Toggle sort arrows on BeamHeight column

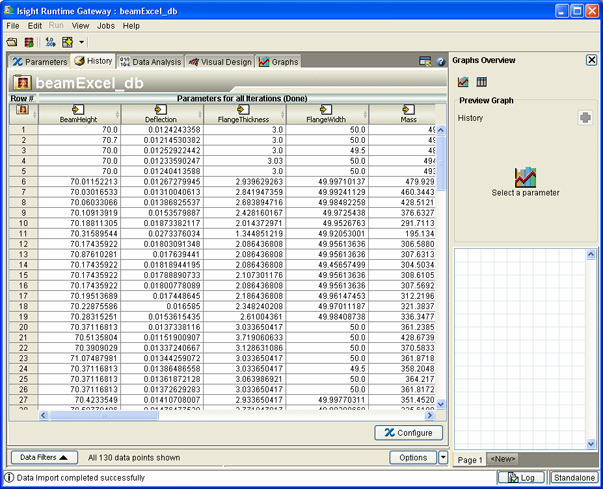[x=117, y=115]
